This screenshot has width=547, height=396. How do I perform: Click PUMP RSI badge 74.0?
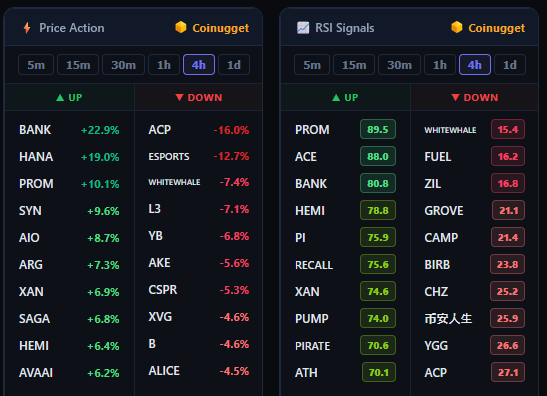378,318
